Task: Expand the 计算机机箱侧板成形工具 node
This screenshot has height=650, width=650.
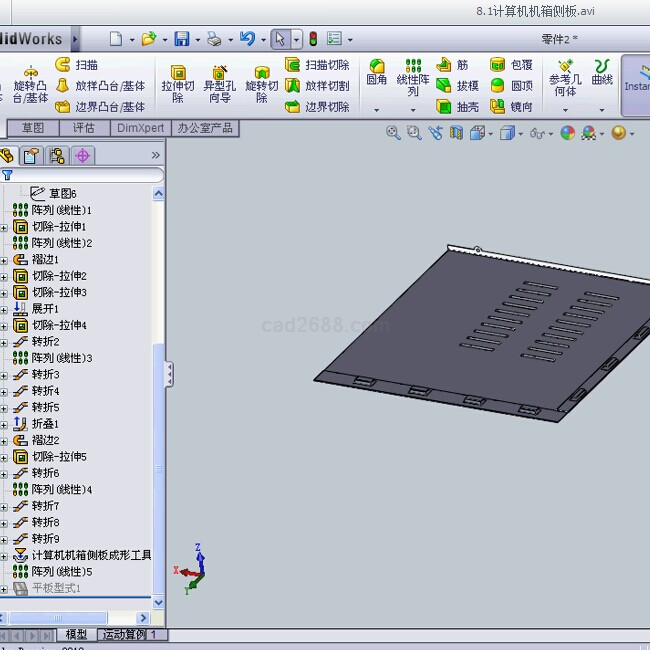Action: 4,556
